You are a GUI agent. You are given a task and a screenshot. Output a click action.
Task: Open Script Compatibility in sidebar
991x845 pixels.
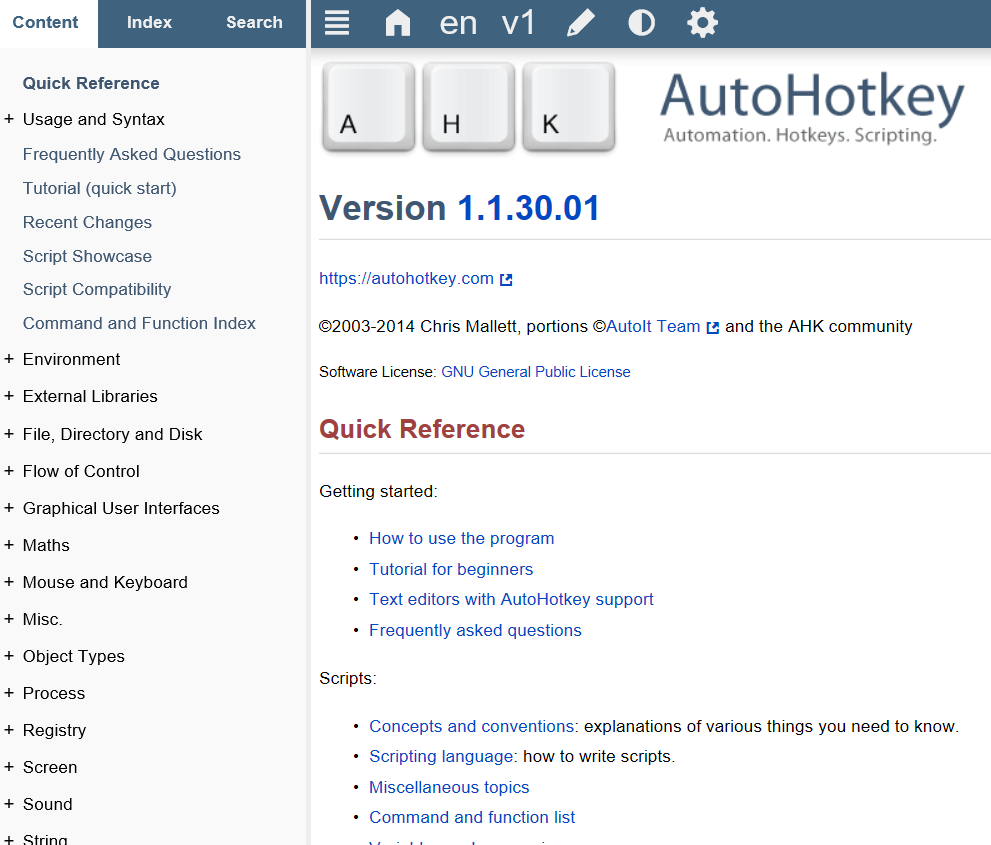[97, 289]
